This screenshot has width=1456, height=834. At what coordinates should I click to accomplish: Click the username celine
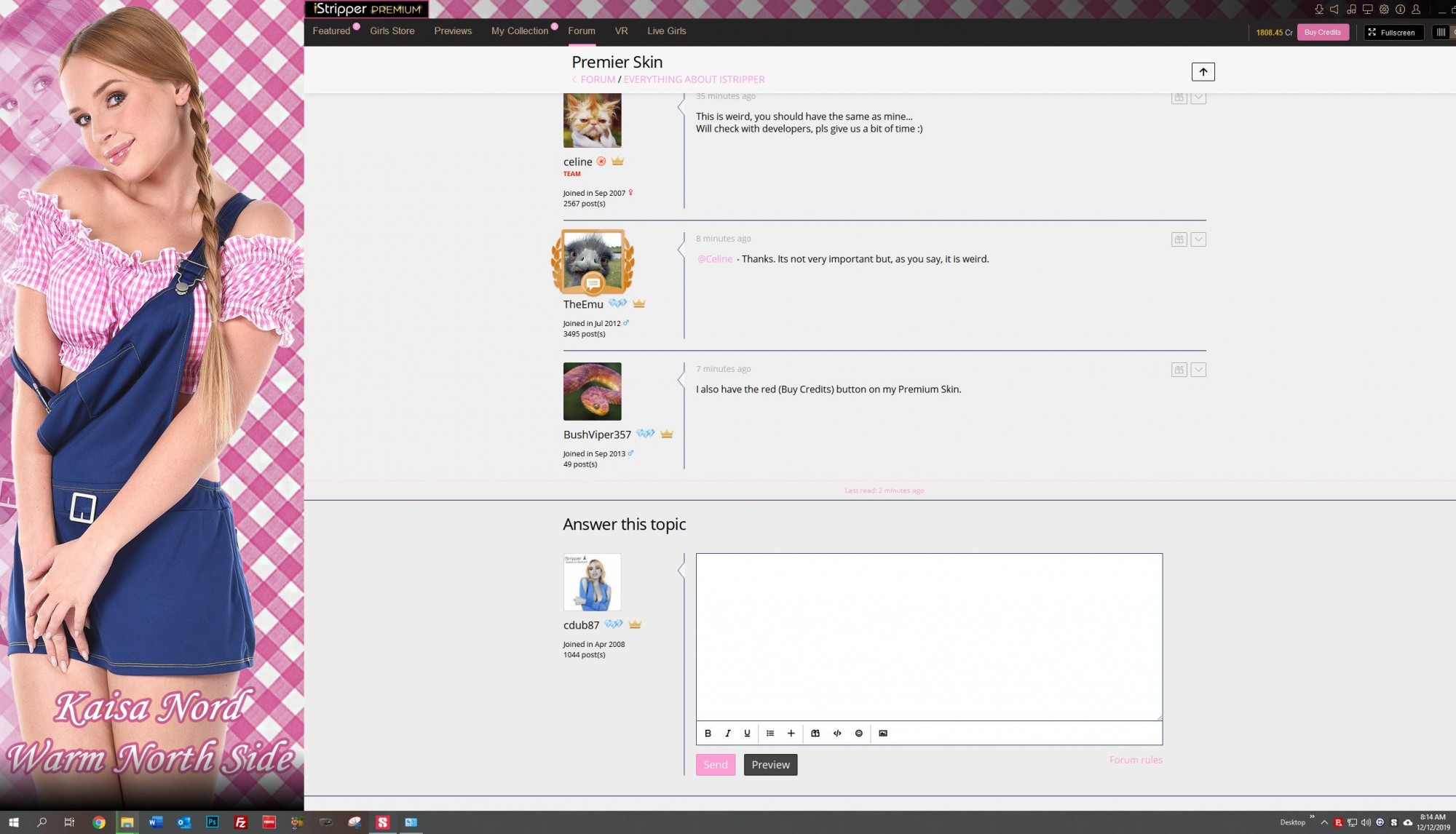[577, 162]
